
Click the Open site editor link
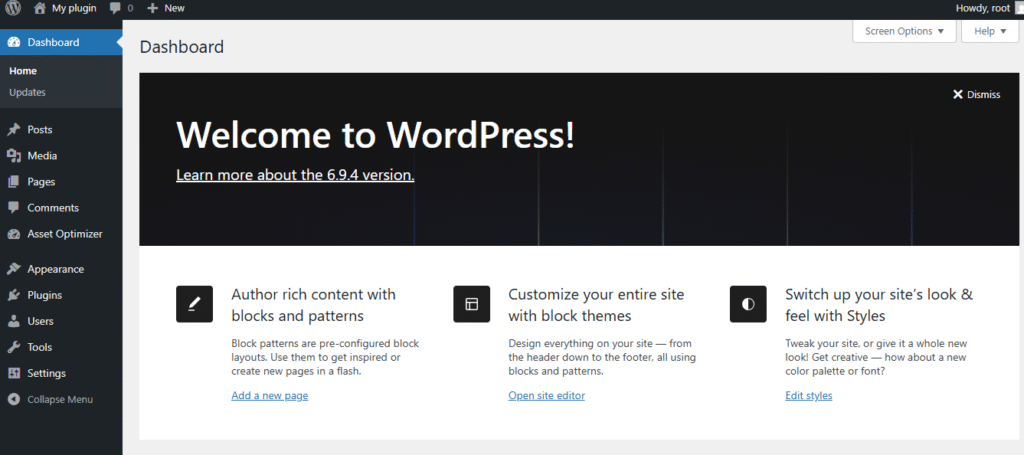point(546,395)
